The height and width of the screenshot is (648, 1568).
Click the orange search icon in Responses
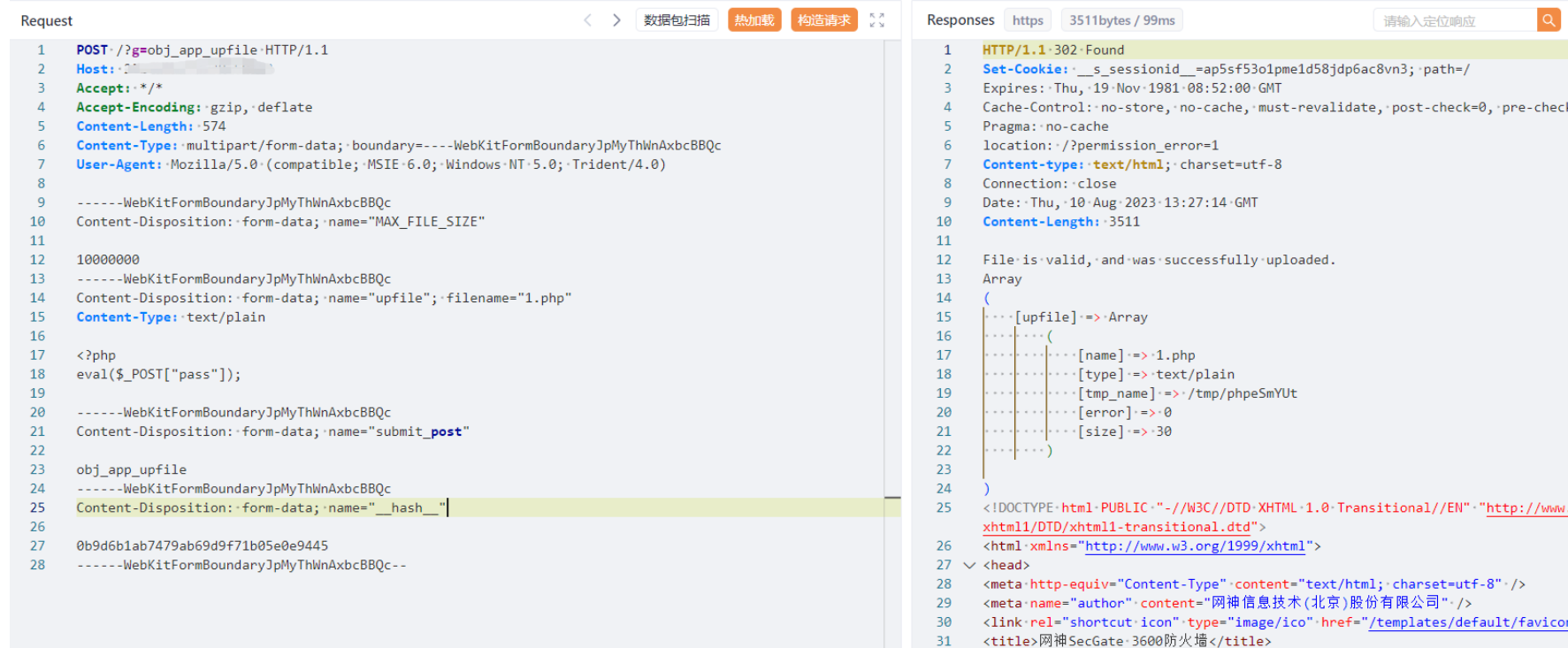[x=1549, y=20]
